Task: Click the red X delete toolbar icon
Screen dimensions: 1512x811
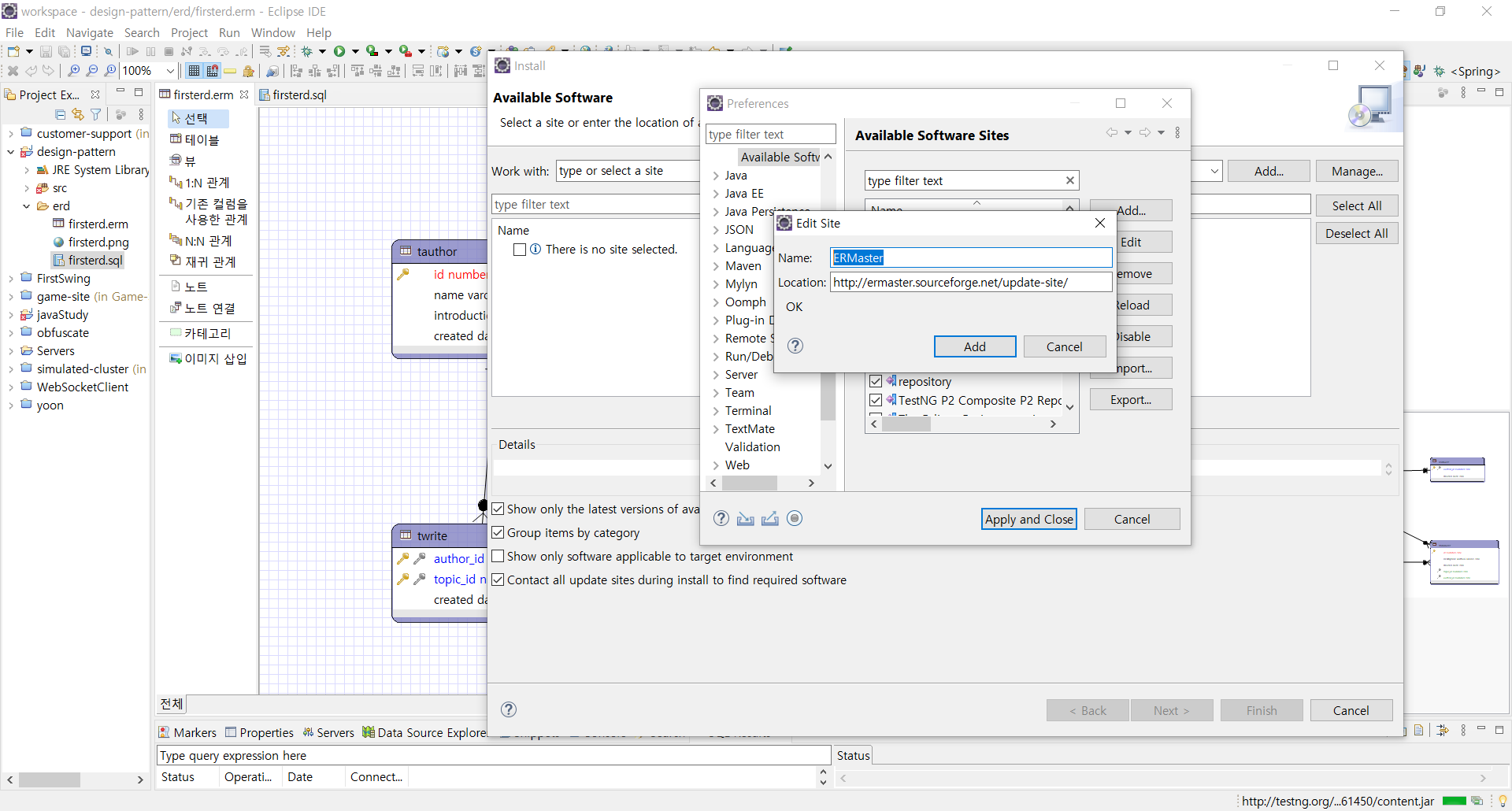Action: [13, 71]
